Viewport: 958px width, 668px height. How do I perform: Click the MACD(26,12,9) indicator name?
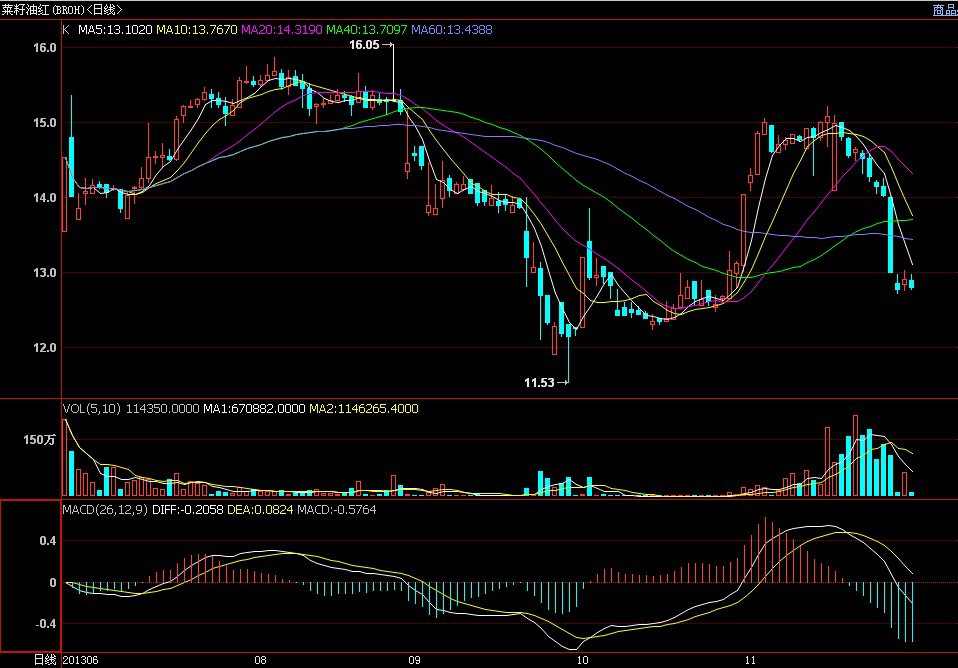(105, 510)
